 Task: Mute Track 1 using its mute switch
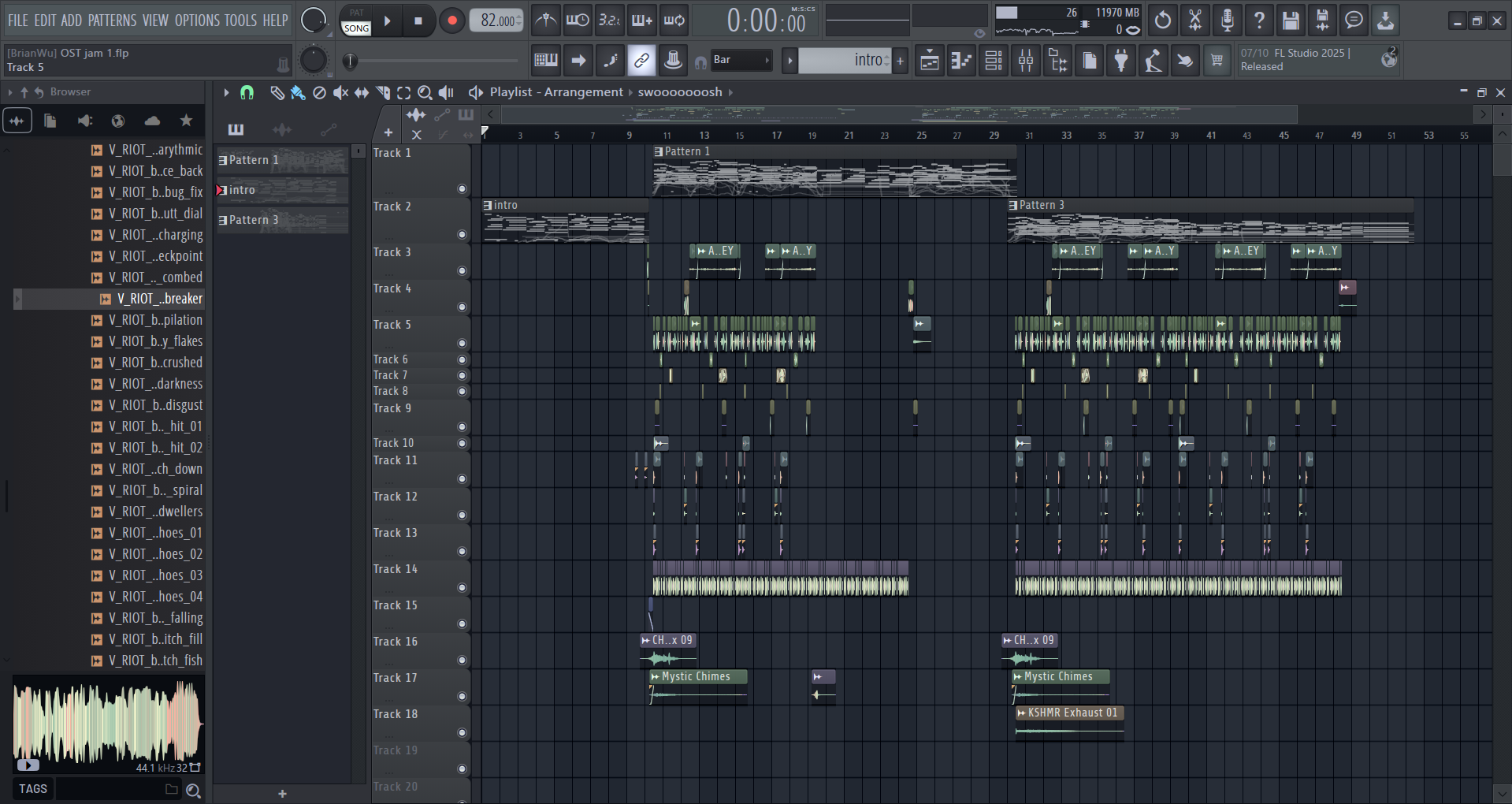pos(462,189)
